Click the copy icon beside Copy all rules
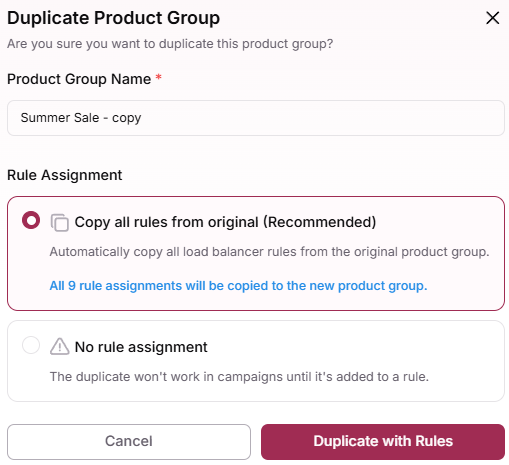 [x=60, y=222]
